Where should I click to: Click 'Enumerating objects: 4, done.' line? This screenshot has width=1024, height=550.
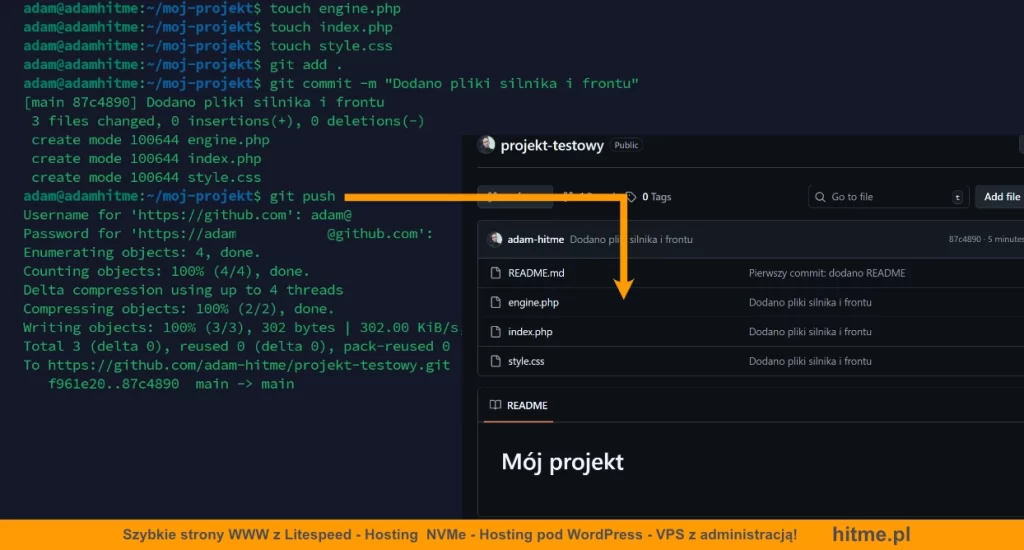142,253
